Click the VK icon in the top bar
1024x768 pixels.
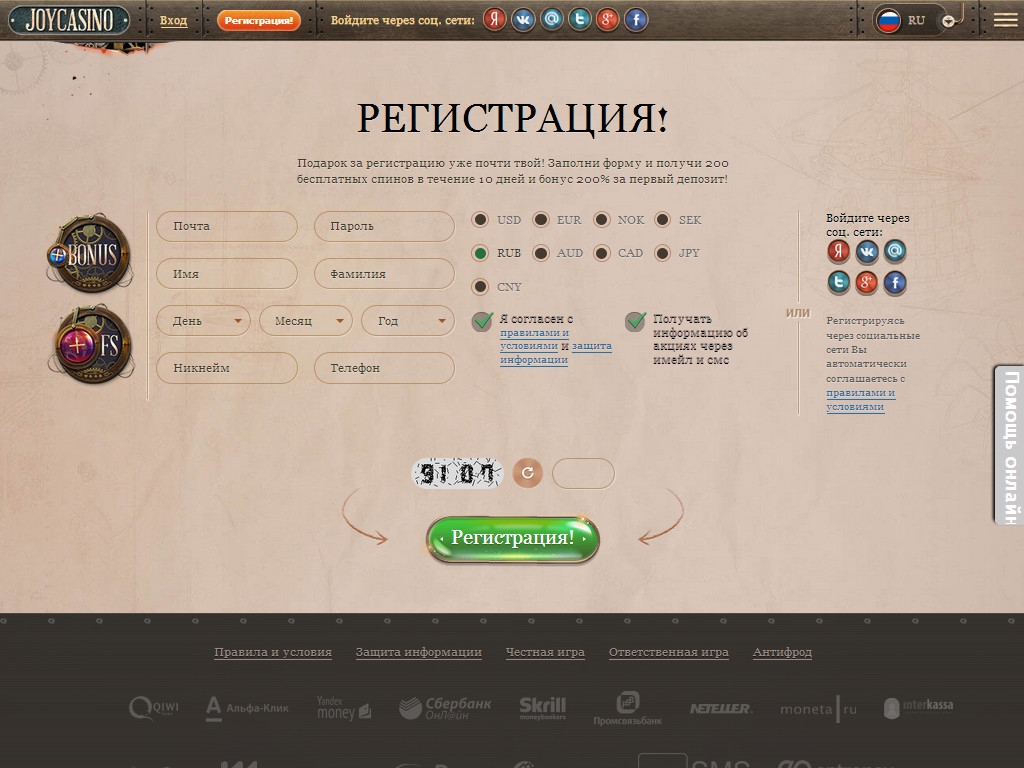point(523,19)
